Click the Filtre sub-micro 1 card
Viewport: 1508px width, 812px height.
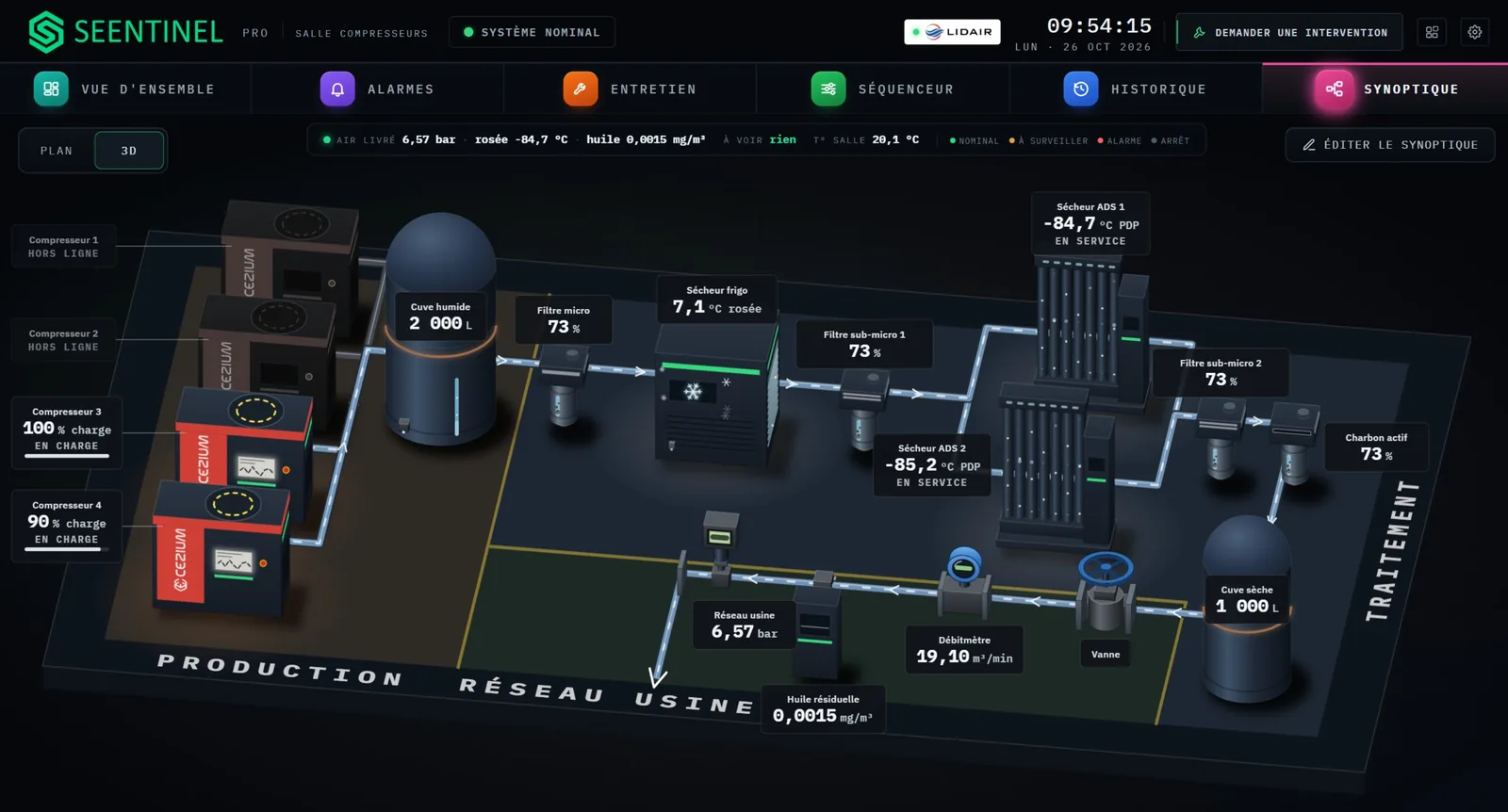[x=864, y=344]
